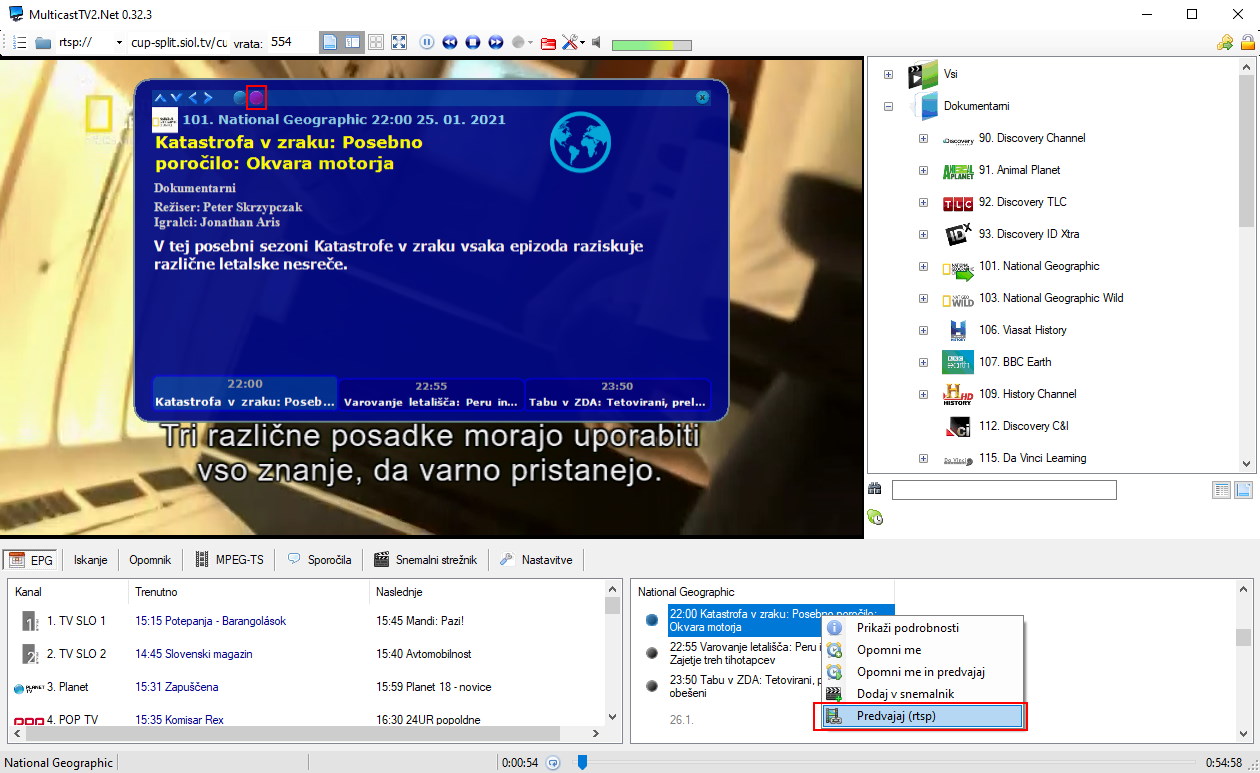
Task: Click the purple circle in EPG overlay
Action: (256, 97)
